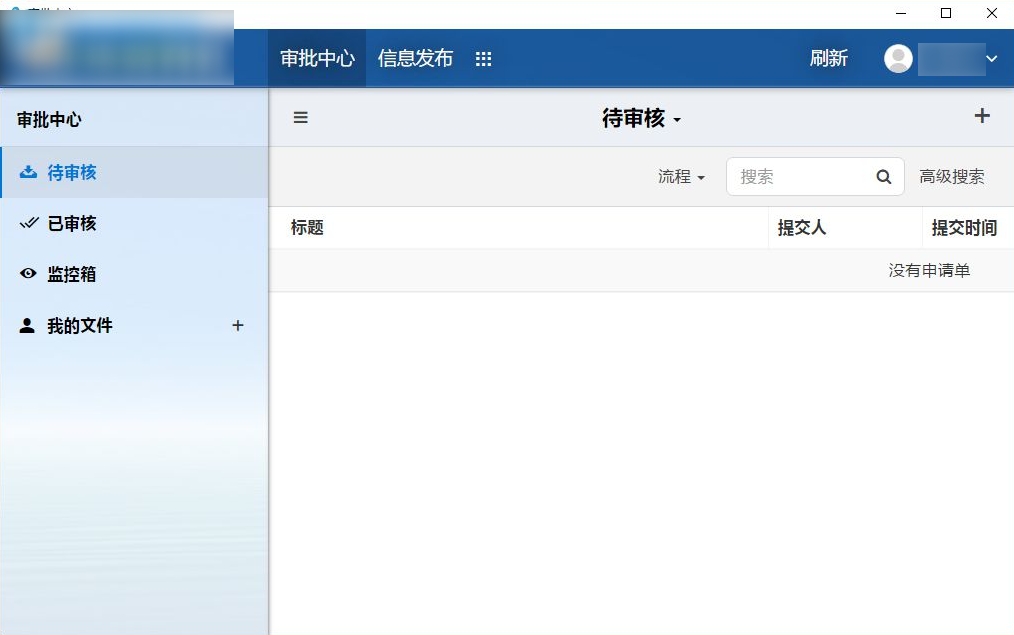Click the user avatar icon
This screenshot has height=635, width=1014.
898,59
